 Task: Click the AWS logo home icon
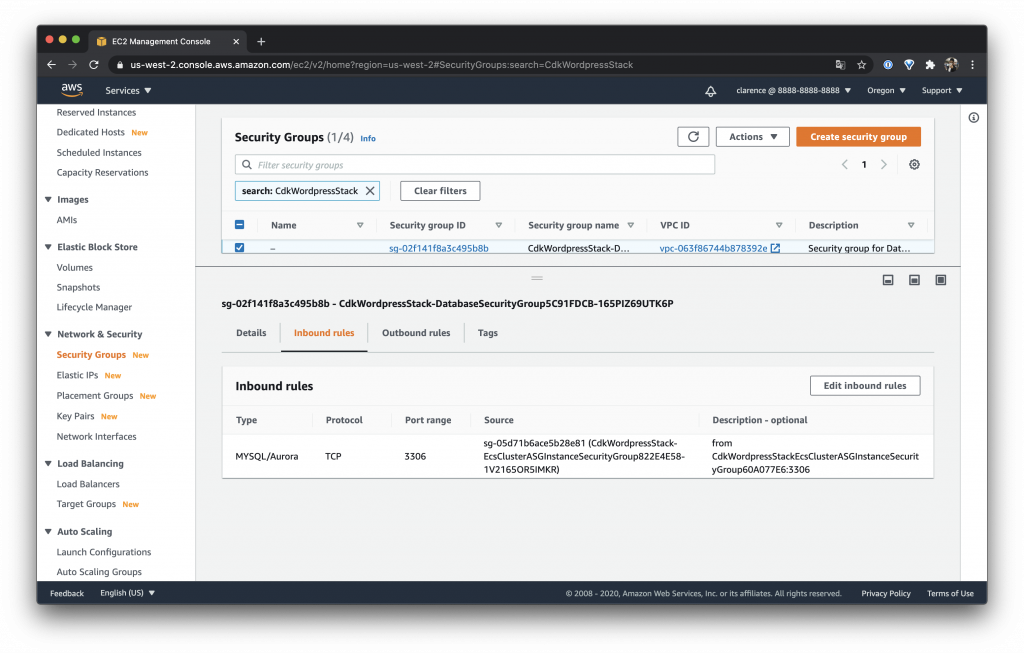pos(72,89)
